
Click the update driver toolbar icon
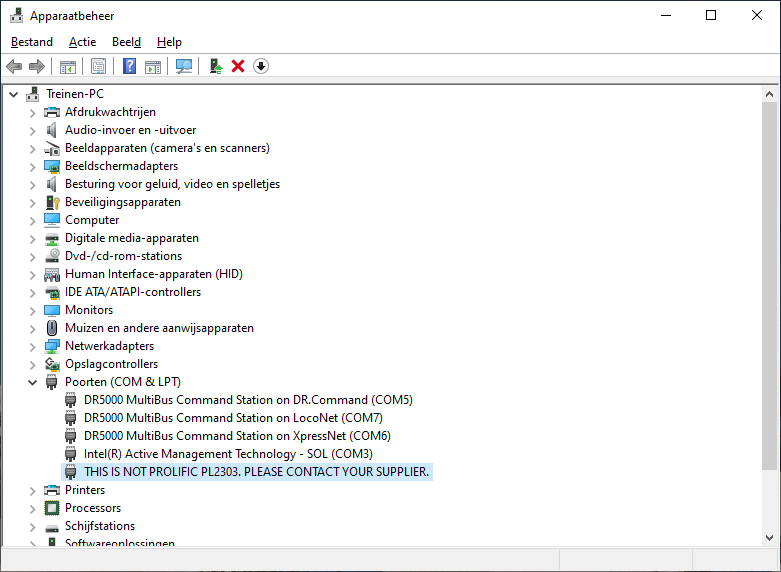click(x=215, y=66)
